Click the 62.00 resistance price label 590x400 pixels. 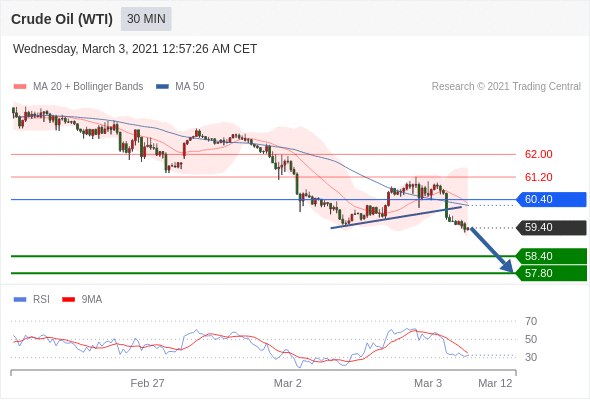coord(538,154)
